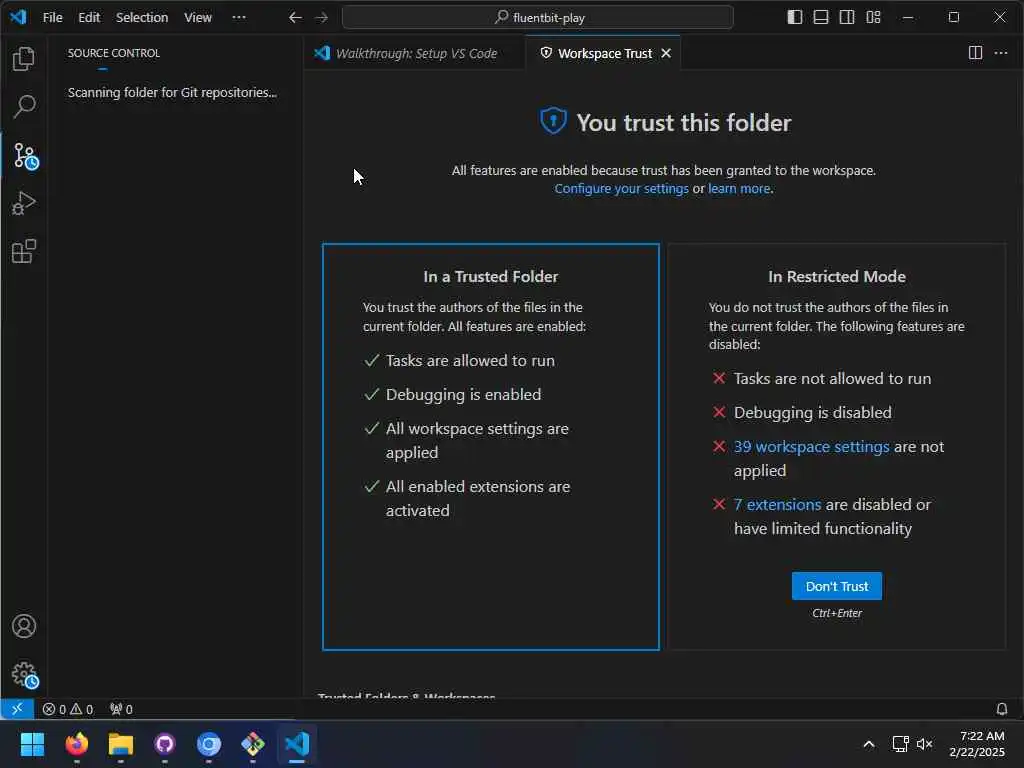Split the editor to the right

click(x=975, y=53)
